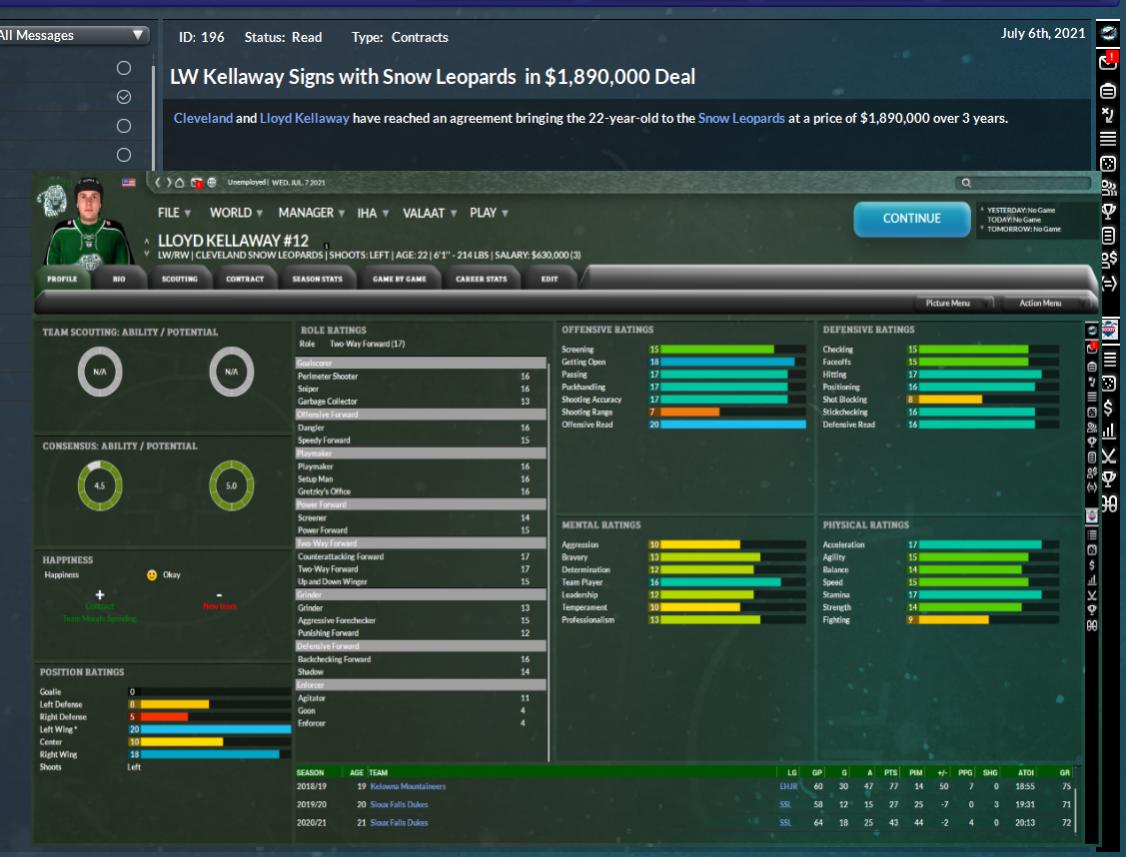
Task: Click the bar chart statistics icon
Action: point(1108,433)
